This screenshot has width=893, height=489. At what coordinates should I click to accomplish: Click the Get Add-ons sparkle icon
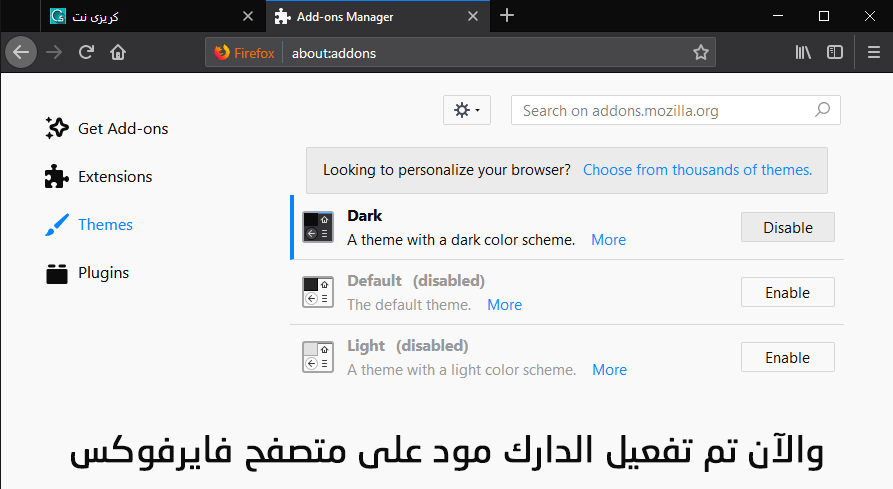point(57,128)
